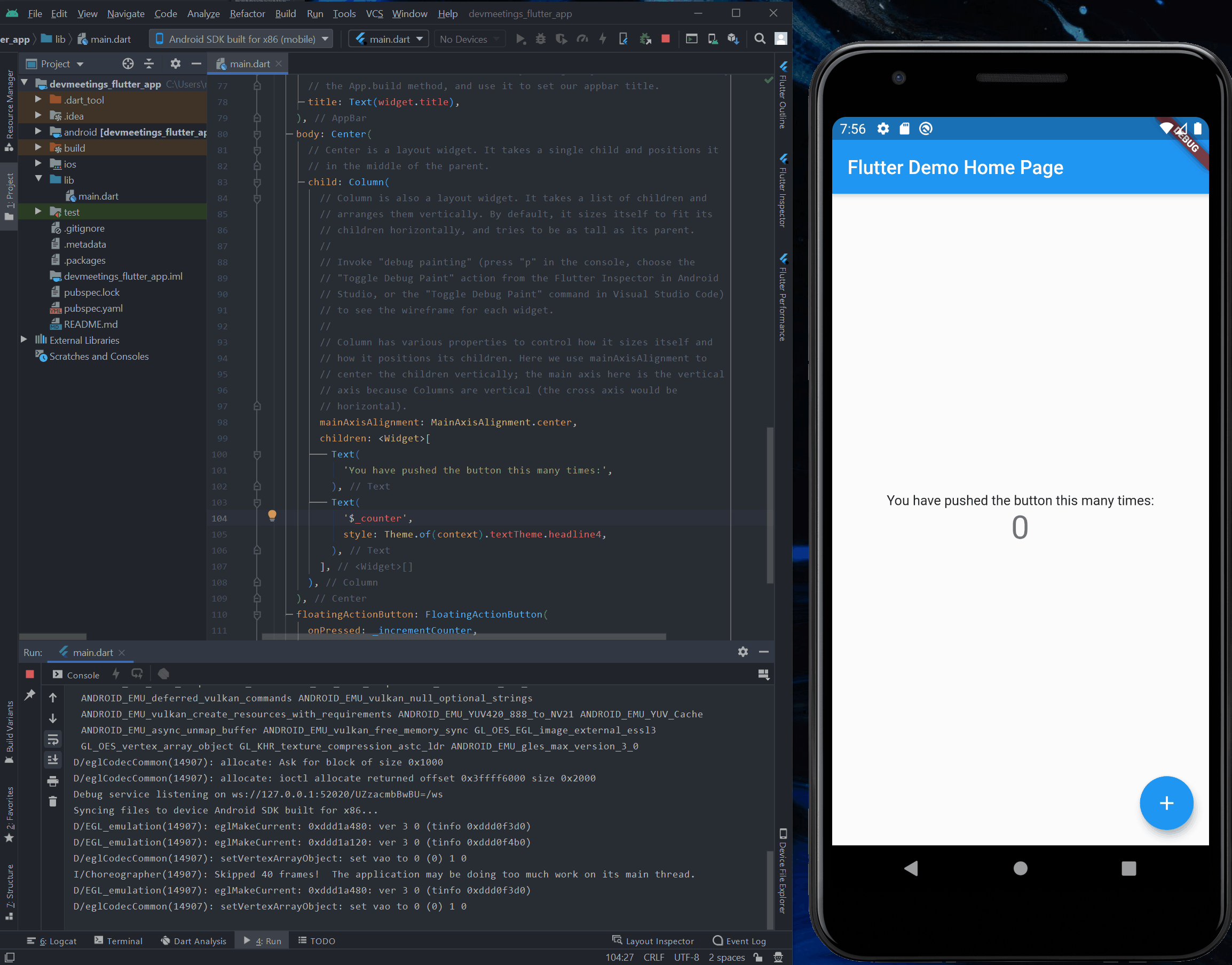Click the lightbulb intention icon on line 104
Image resolution: width=1232 pixels, height=965 pixels.
[x=272, y=515]
